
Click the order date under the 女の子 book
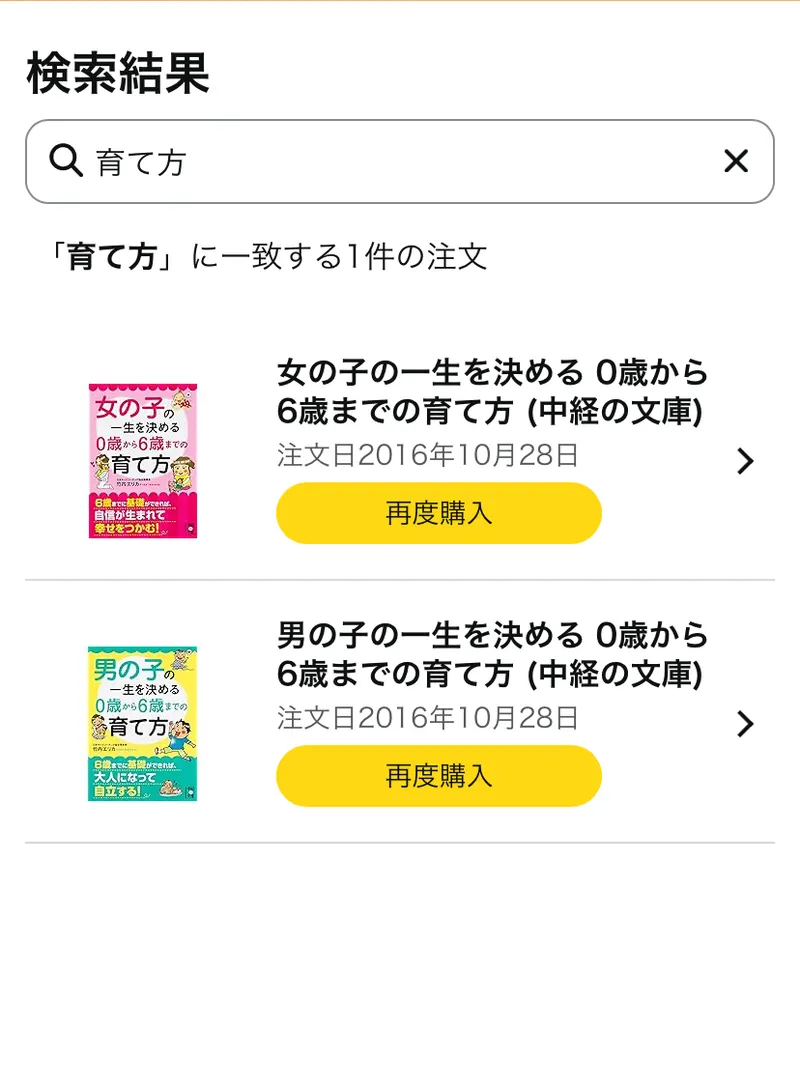[428, 455]
